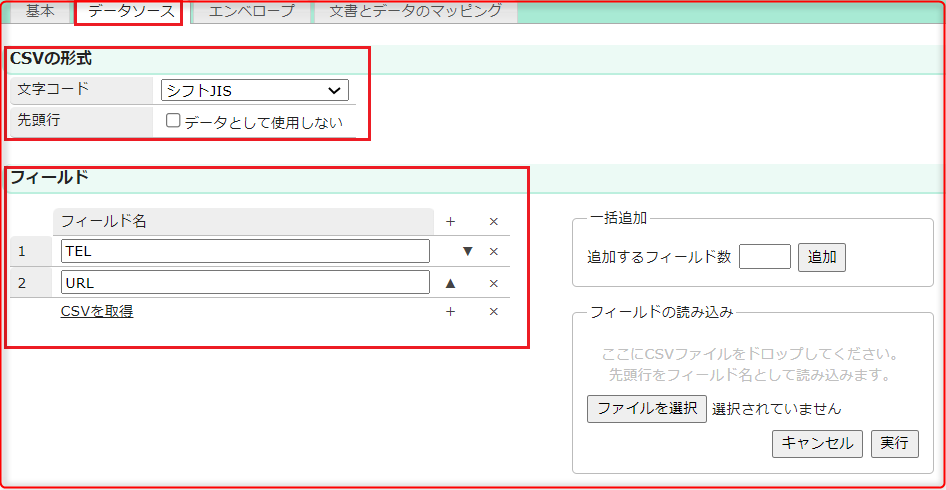Move URL field up with arrow
946x490 pixels.
450,283
